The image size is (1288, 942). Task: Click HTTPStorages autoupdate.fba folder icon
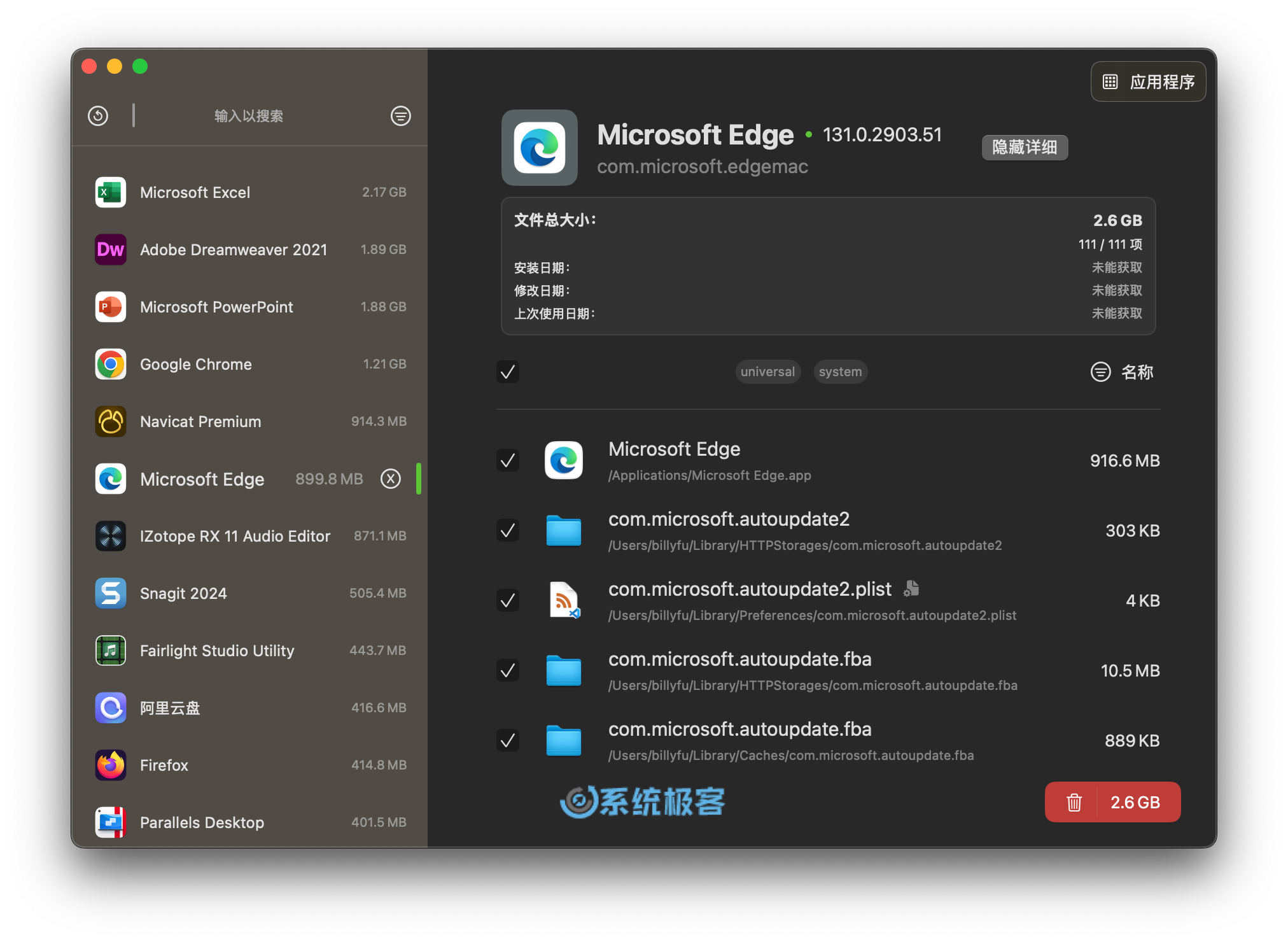(564, 671)
